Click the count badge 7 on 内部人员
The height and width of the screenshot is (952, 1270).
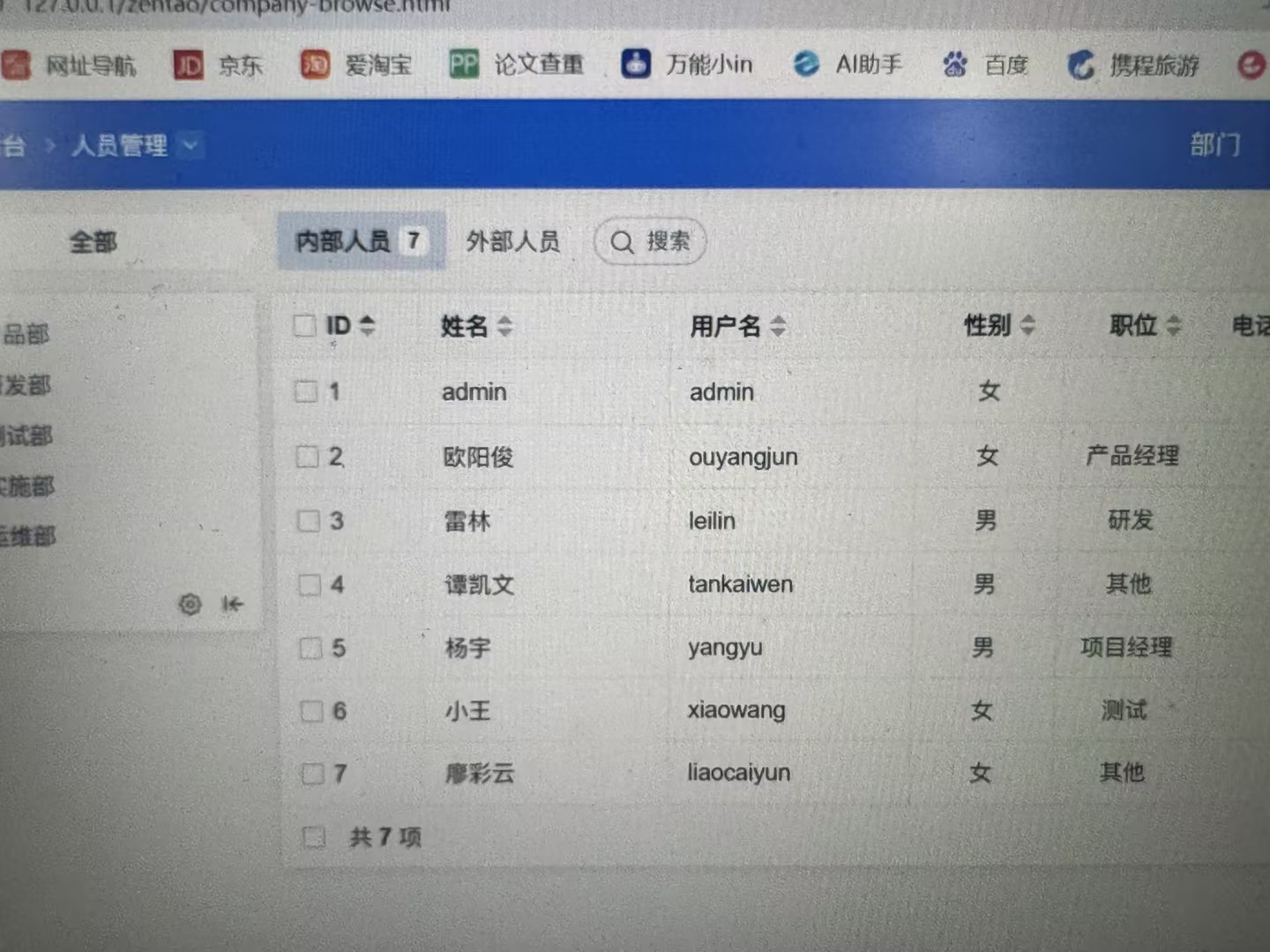413,241
